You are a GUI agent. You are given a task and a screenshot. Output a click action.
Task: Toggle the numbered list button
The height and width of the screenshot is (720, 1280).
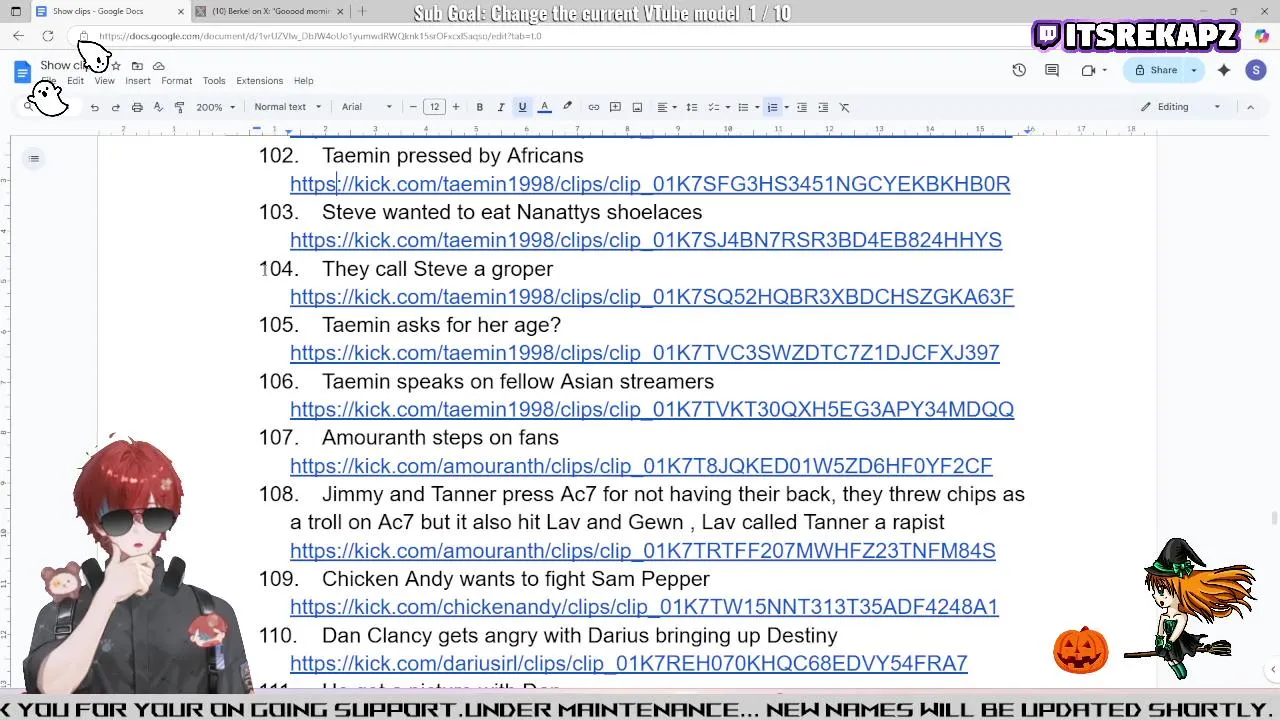pyautogui.click(x=772, y=107)
